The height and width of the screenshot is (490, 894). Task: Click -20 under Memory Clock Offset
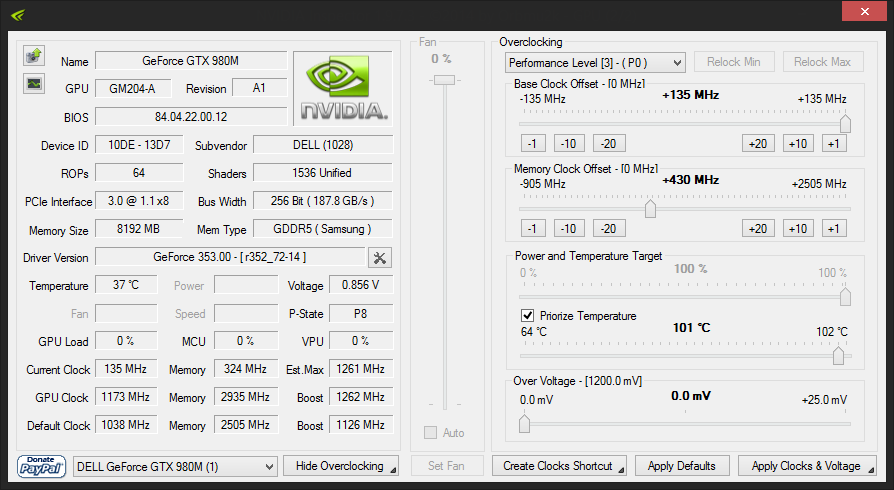click(609, 229)
